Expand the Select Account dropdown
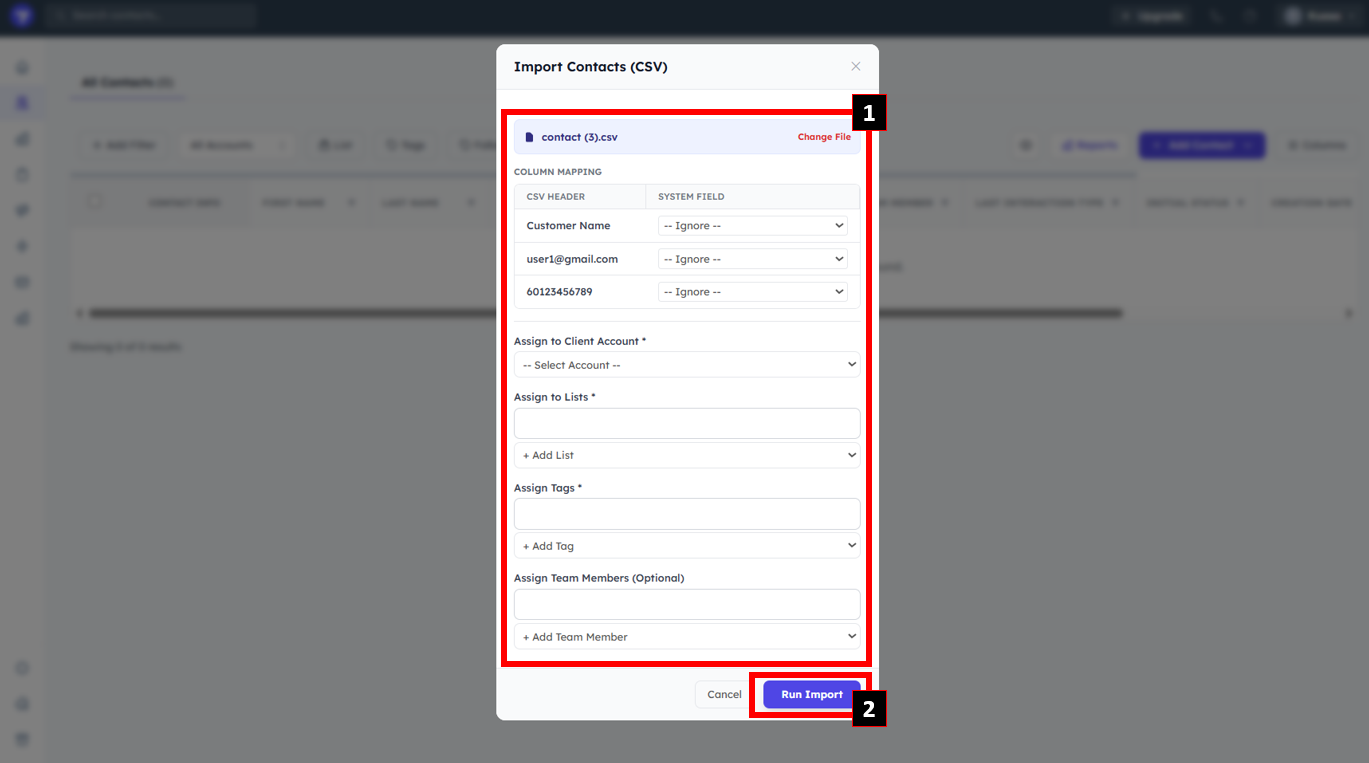Image resolution: width=1369 pixels, height=763 pixels. (686, 365)
